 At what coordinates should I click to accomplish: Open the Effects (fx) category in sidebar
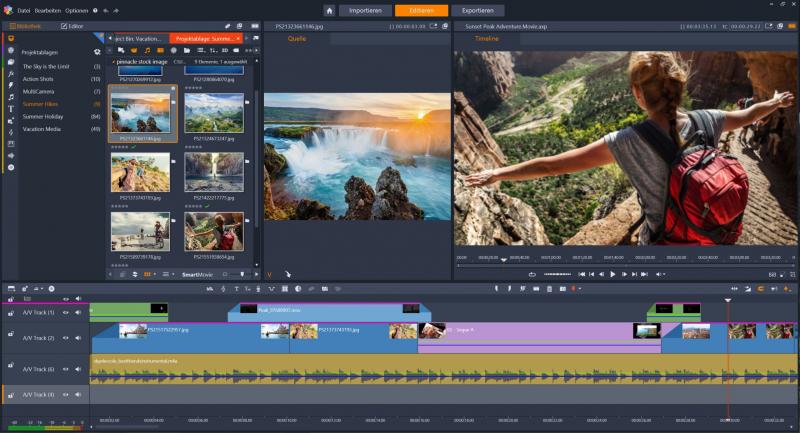click(x=10, y=74)
